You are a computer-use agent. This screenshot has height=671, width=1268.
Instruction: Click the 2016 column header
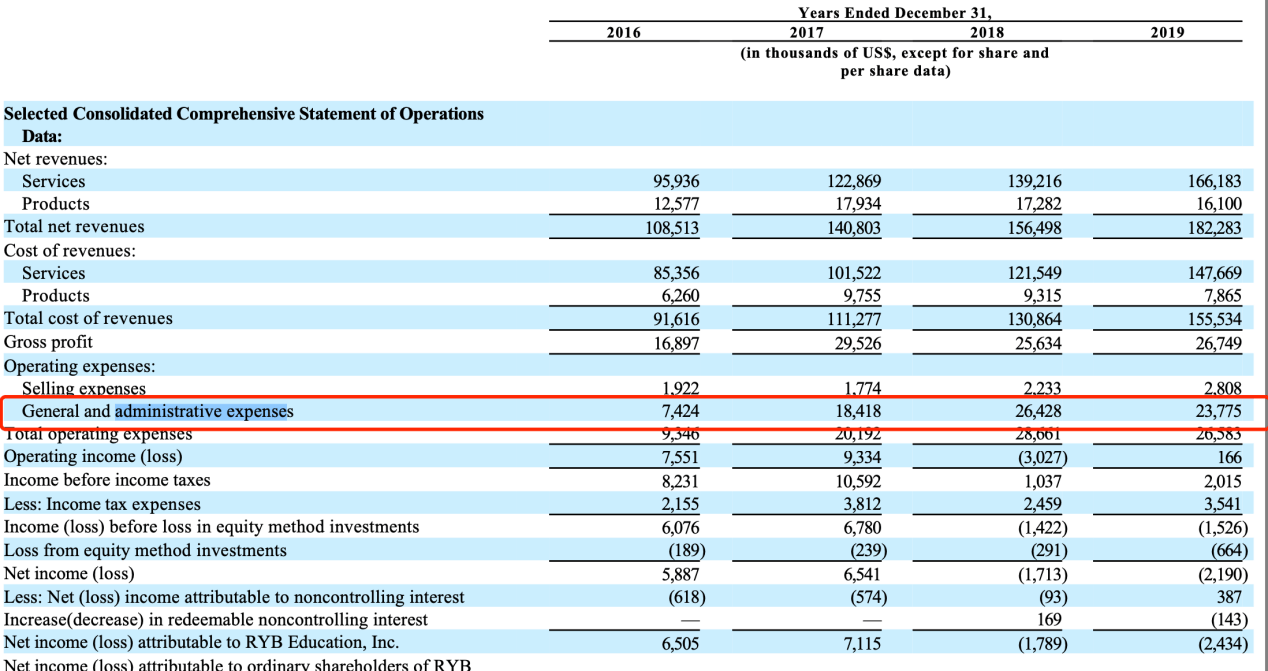pyautogui.click(x=624, y=32)
